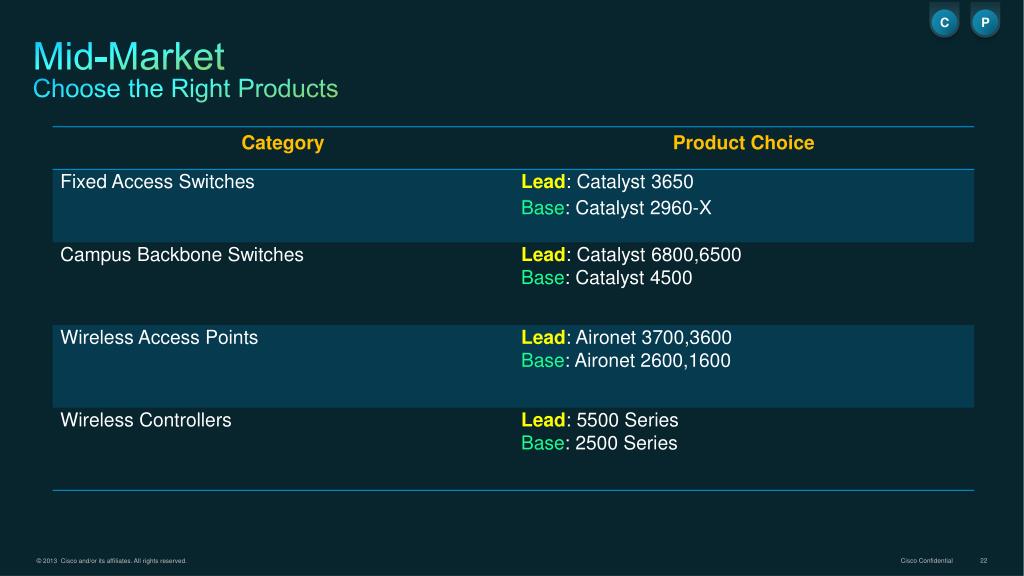Select the Product Choice column header
Image resolution: width=1024 pixels, height=576 pixels.
(x=743, y=143)
